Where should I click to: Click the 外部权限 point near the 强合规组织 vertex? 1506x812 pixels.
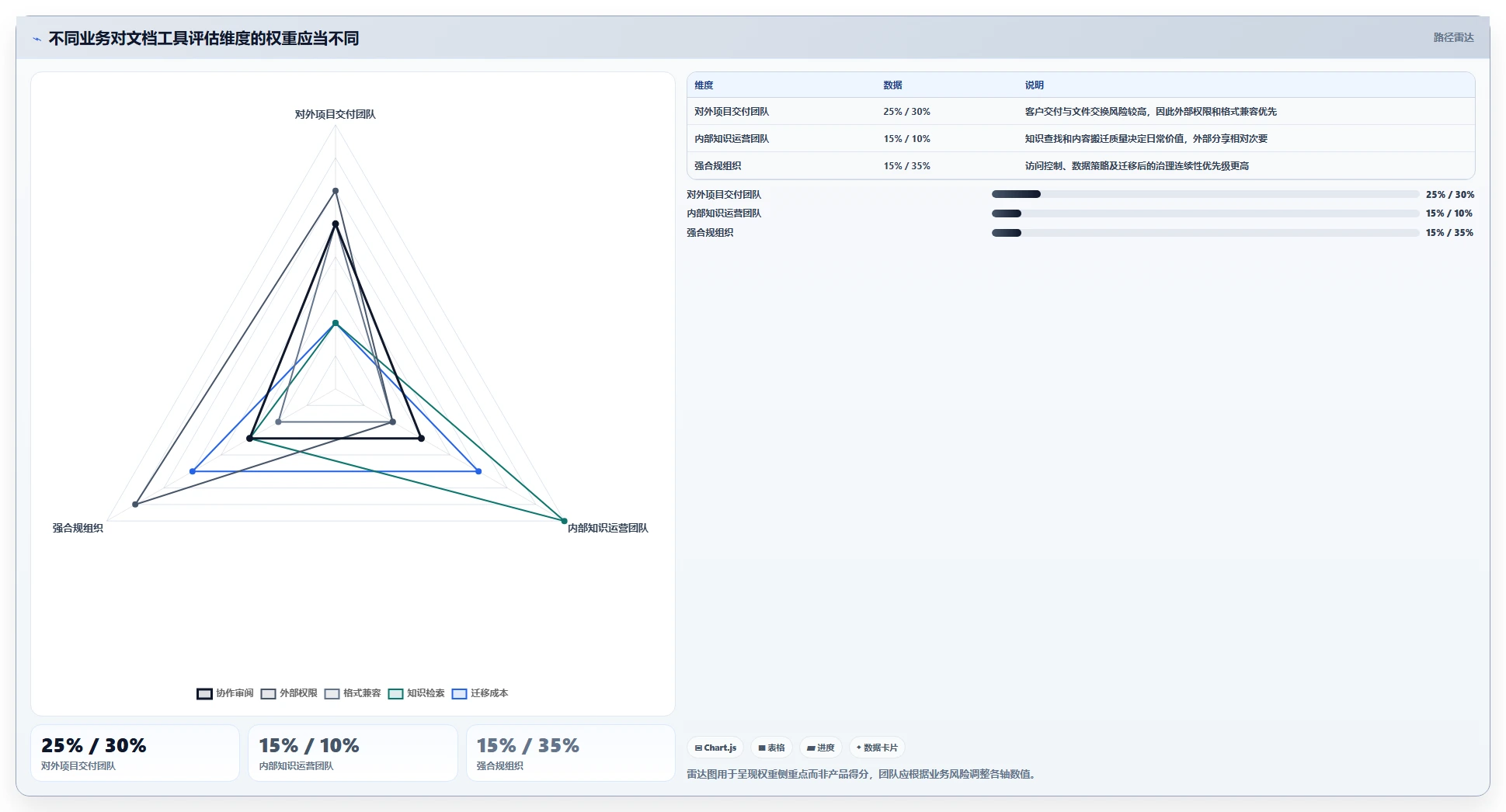135,505
